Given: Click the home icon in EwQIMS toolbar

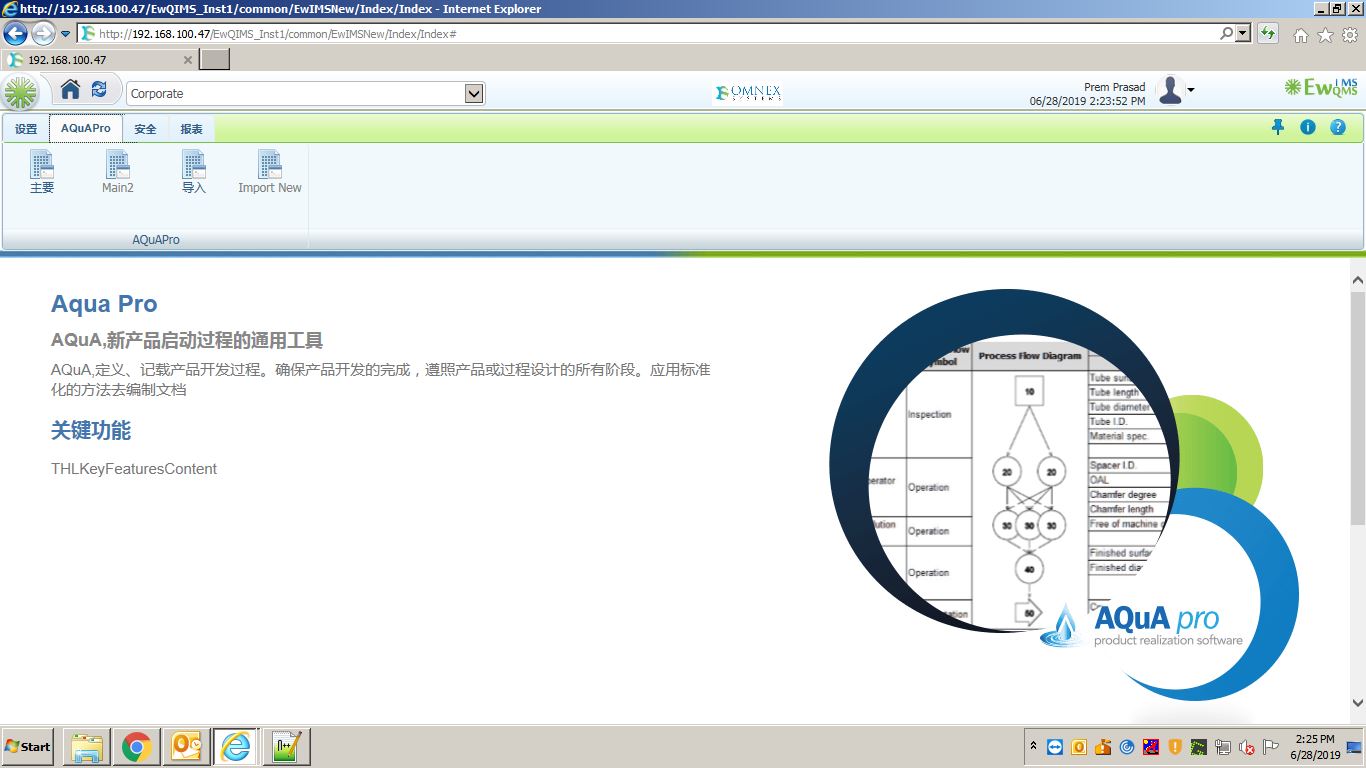Looking at the screenshot, I should pos(70,90).
